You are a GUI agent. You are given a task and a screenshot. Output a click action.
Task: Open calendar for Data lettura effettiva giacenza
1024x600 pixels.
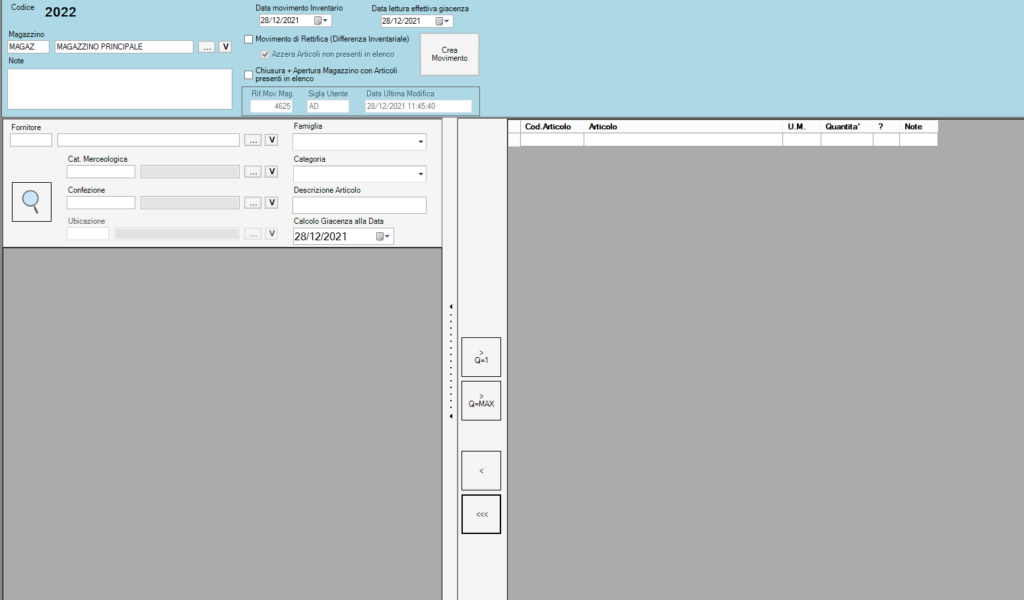click(442, 20)
